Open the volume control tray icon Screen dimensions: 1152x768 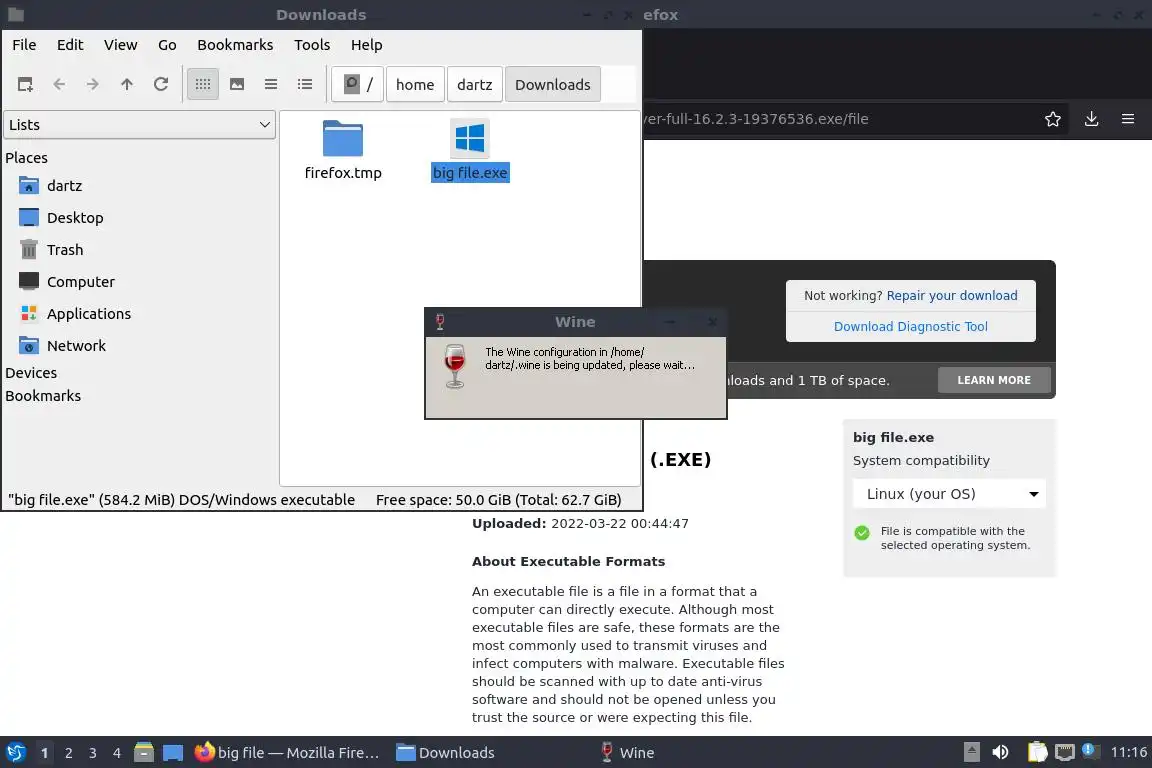pyautogui.click(x=1001, y=752)
